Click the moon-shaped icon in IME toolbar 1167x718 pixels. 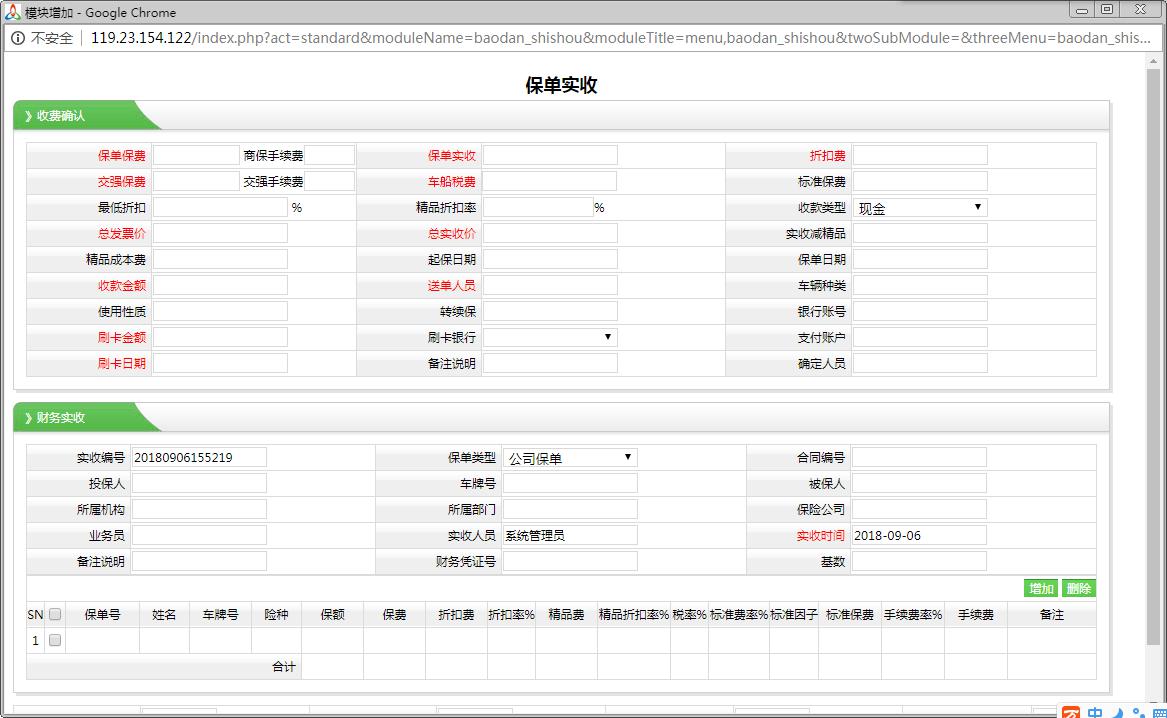1117,712
